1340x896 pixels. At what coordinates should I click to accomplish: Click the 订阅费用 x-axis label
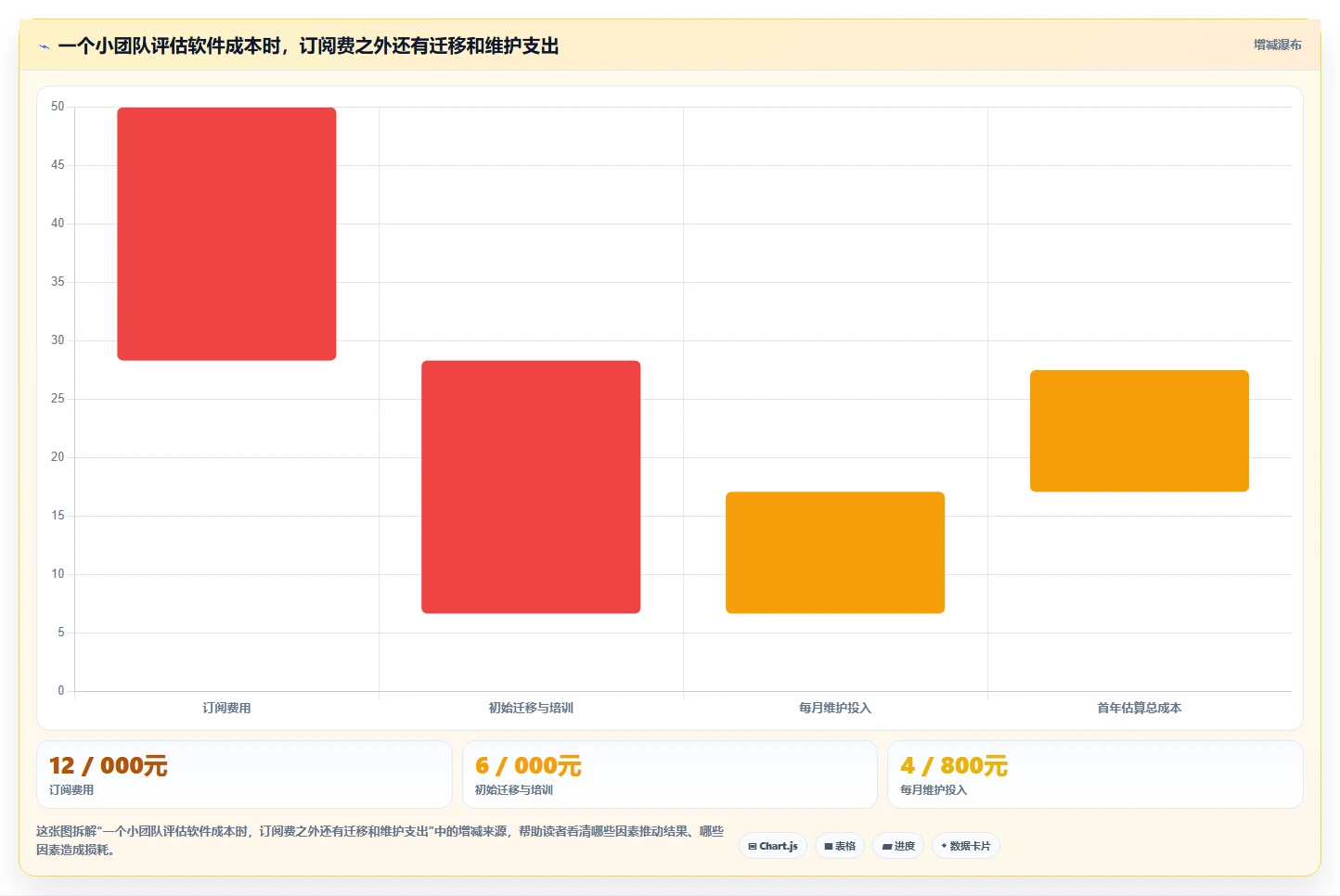226,708
